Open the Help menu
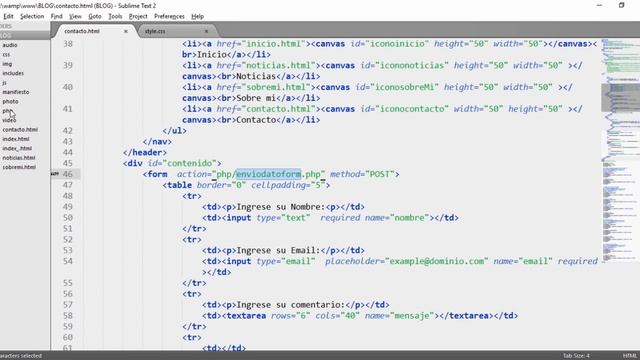The image size is (640, 360). coord(198,16)
